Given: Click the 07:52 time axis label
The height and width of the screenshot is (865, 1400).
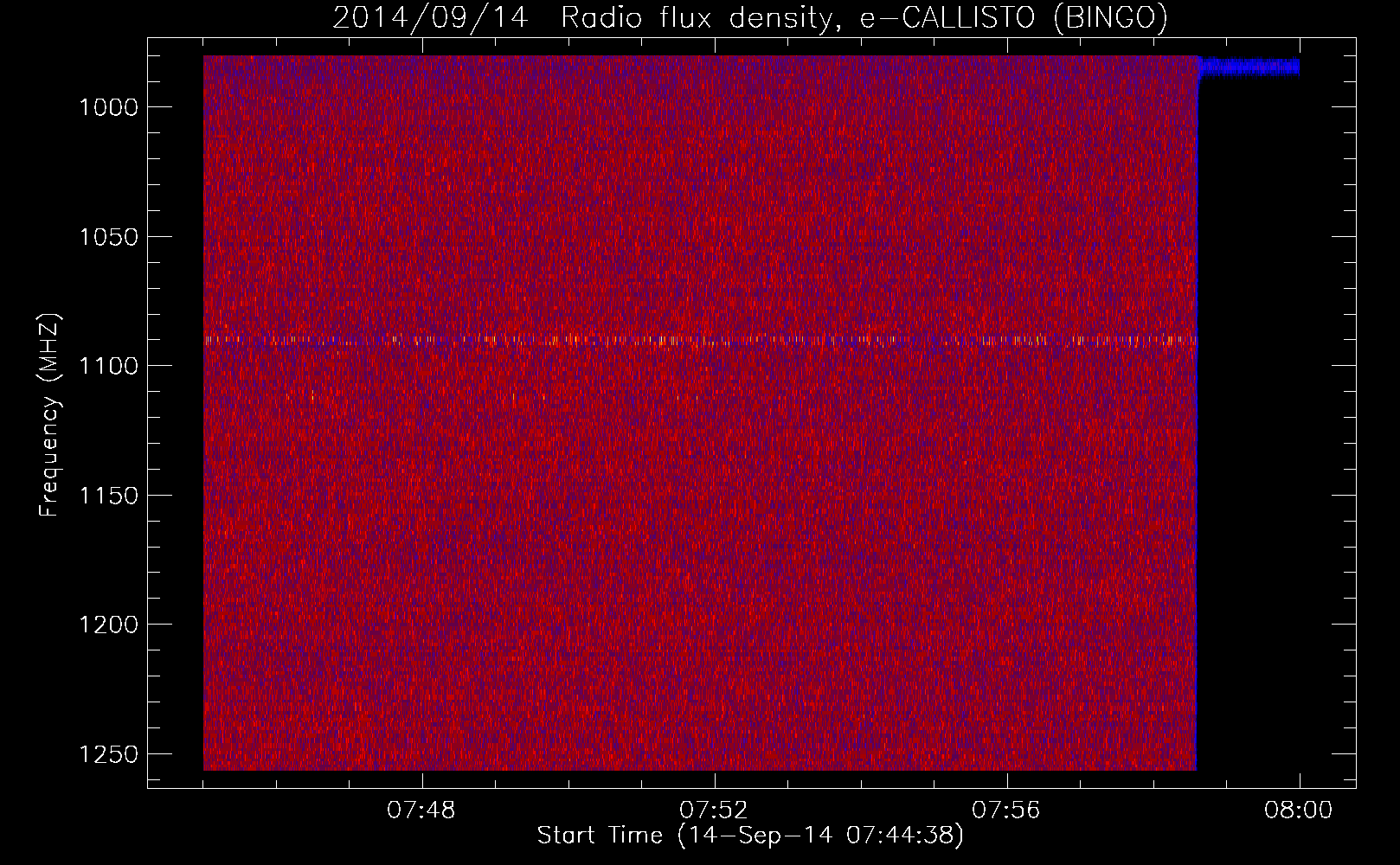Looking at the screenshot, I should point(714,811).
